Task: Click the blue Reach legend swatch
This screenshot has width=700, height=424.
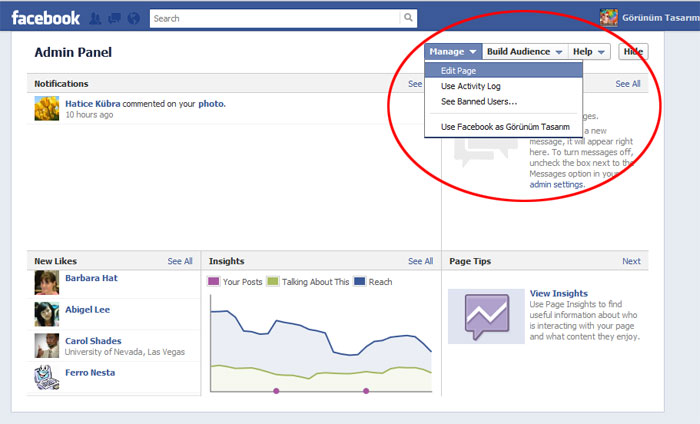Action: coord(359,281)
